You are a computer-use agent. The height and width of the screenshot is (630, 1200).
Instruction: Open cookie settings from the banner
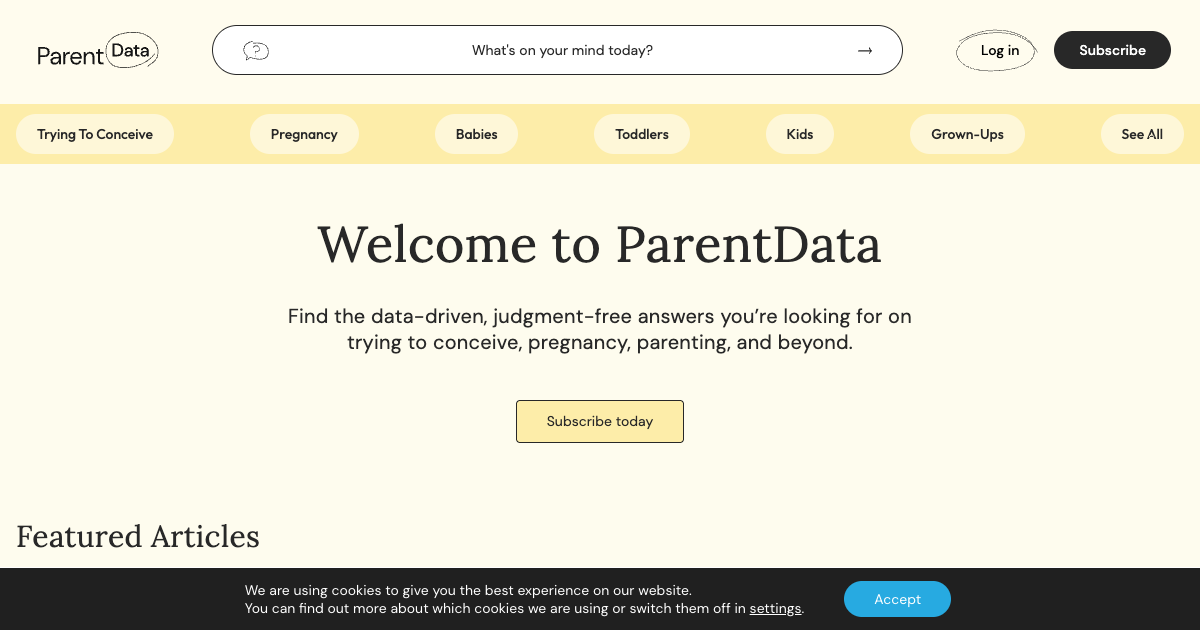click(775, 608)
